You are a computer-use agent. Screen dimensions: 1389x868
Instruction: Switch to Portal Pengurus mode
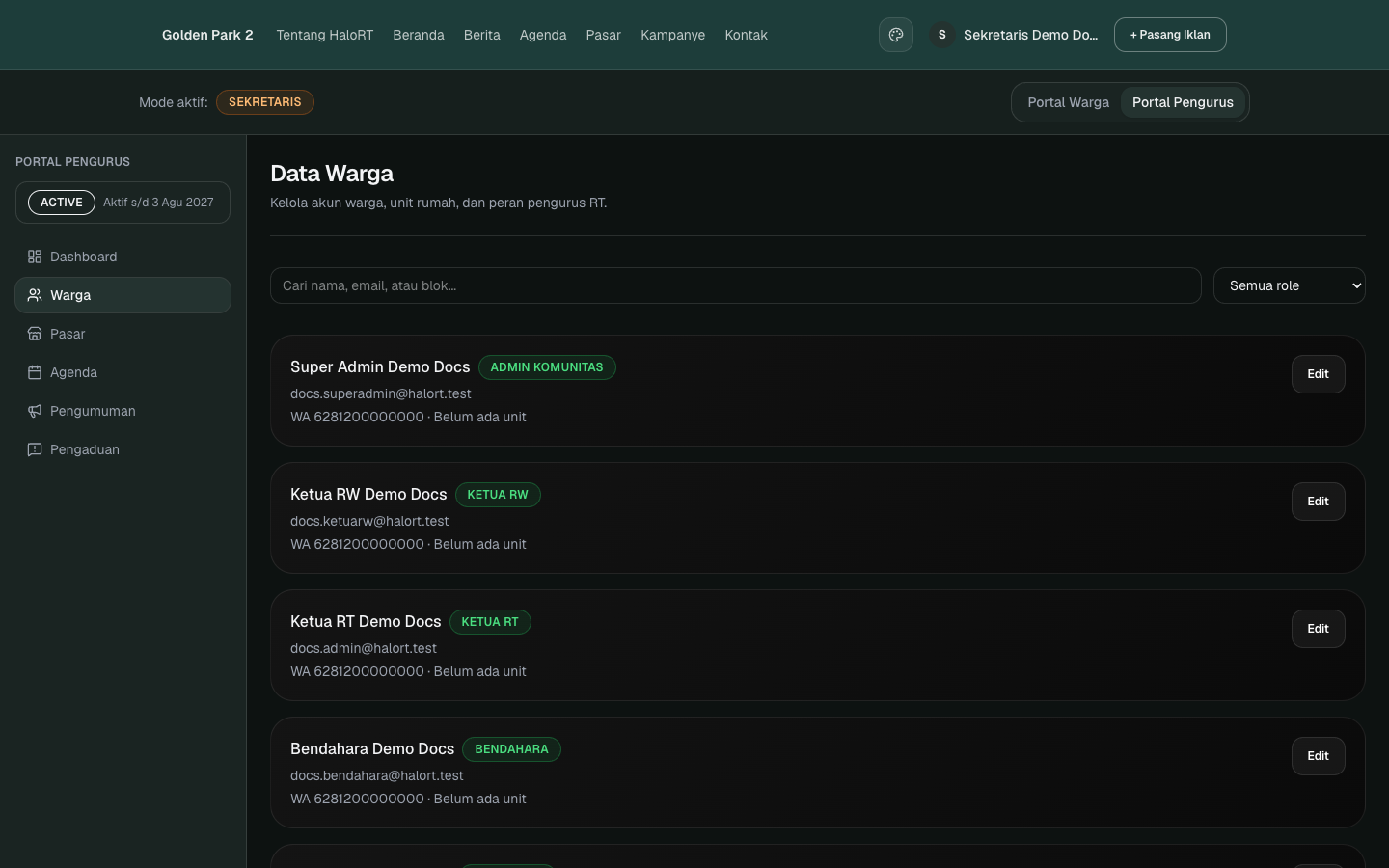(1183, 102)
